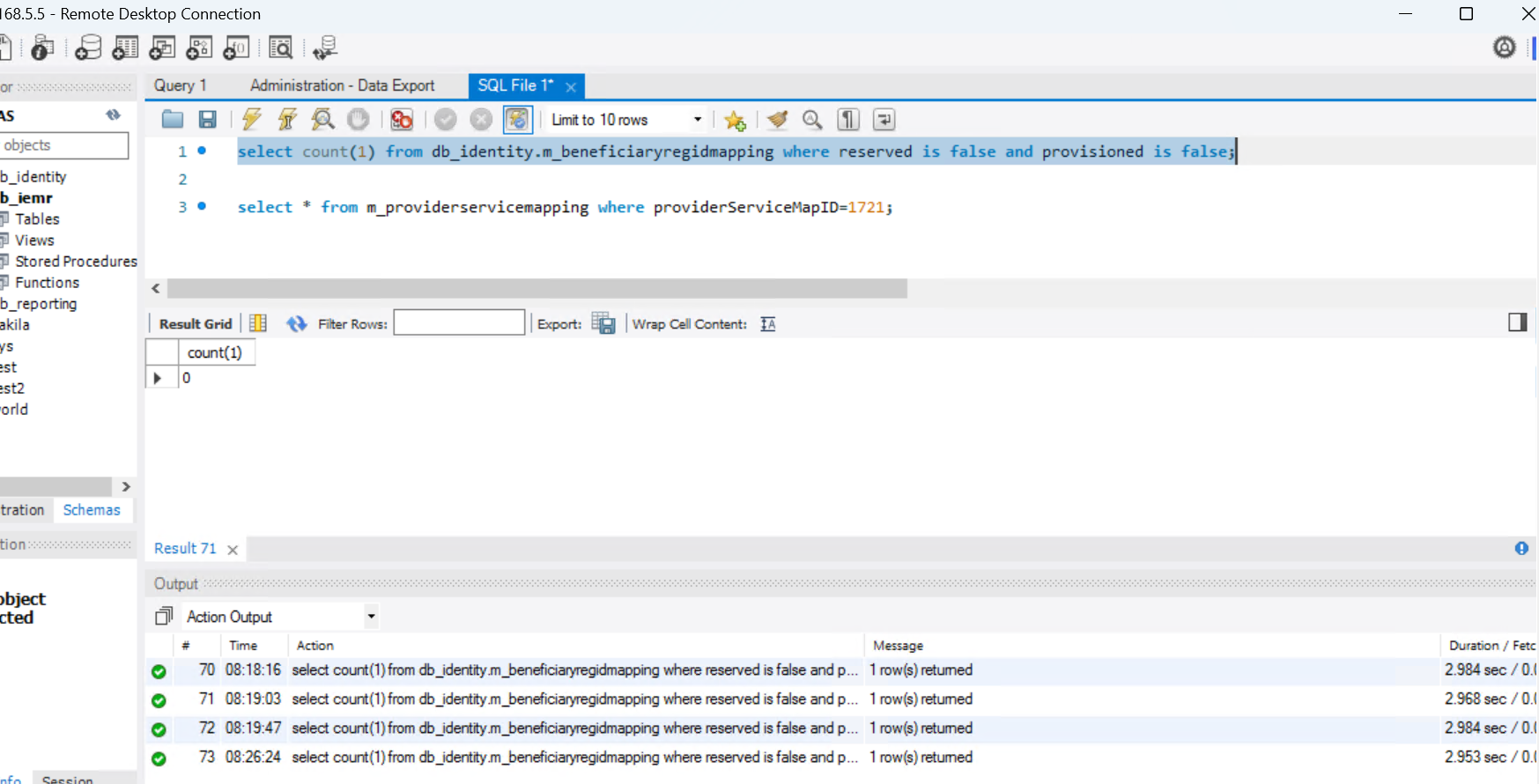Select output row 73 at 08:26:24
The image size is (1539, 784).
[x=841, y=758]
